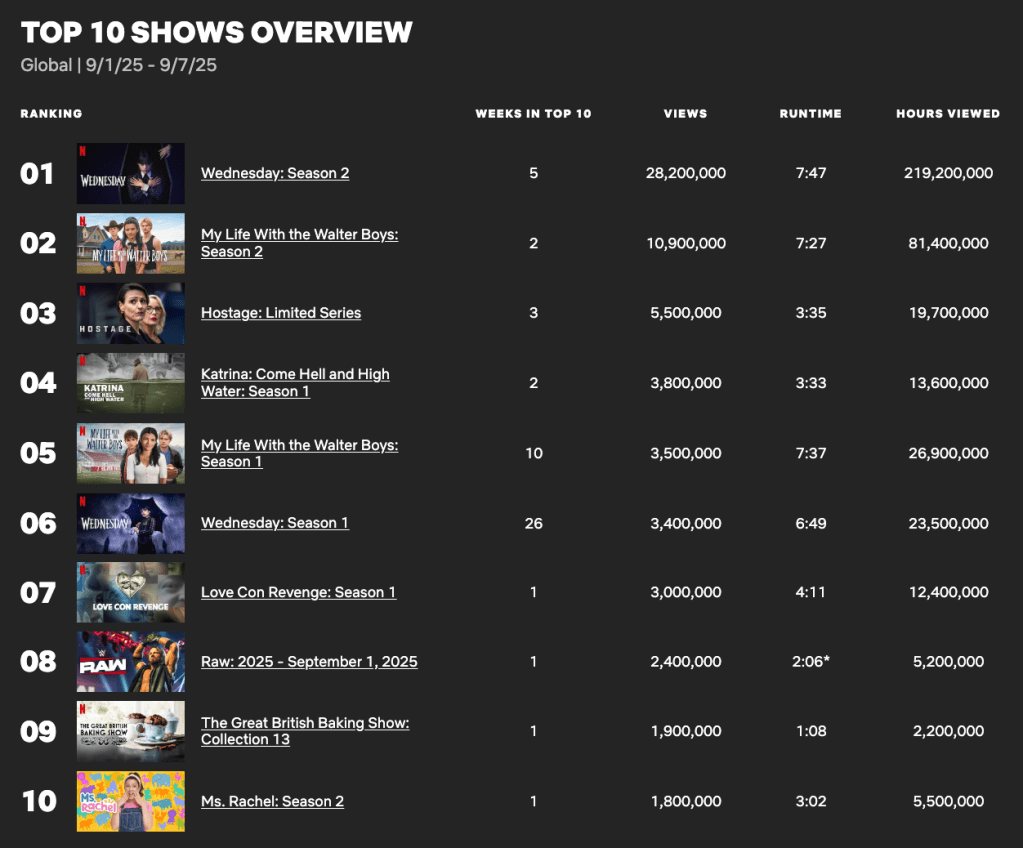The height and width of the screenshot is (848, 1023).
Task: Click the 81,400,000 hours viewed value
Action: [x=948, y=243]
